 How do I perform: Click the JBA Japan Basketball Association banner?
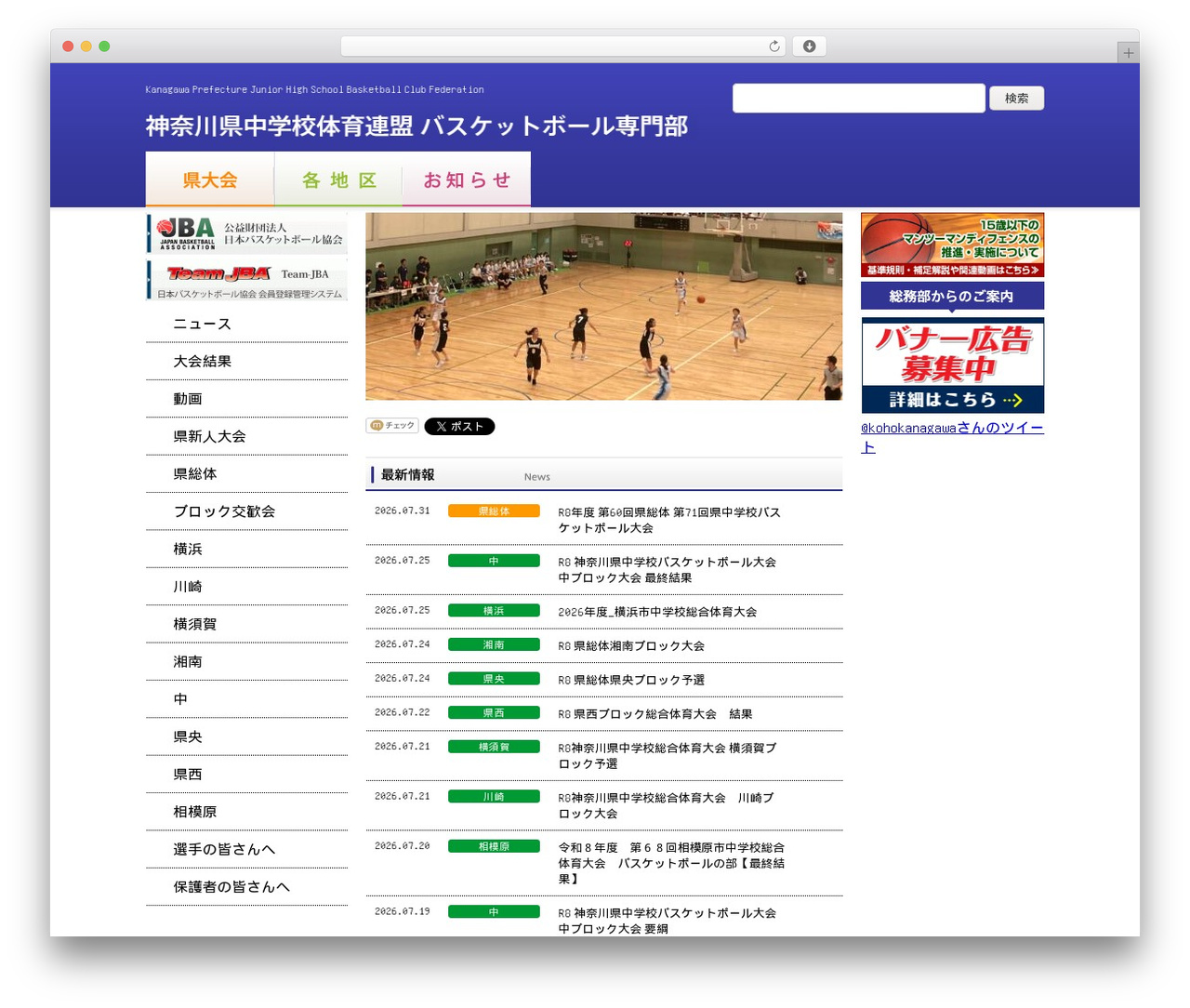tap(246, 233)
